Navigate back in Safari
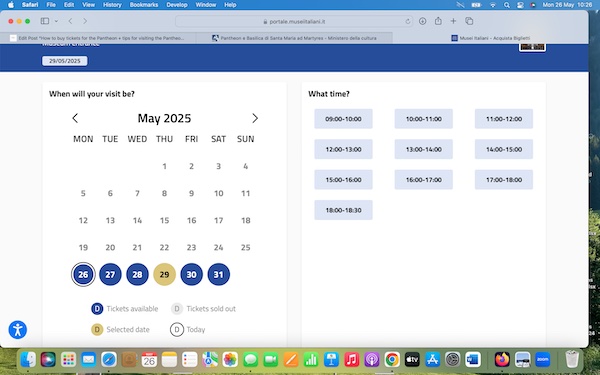 click(x=70, y=21)
